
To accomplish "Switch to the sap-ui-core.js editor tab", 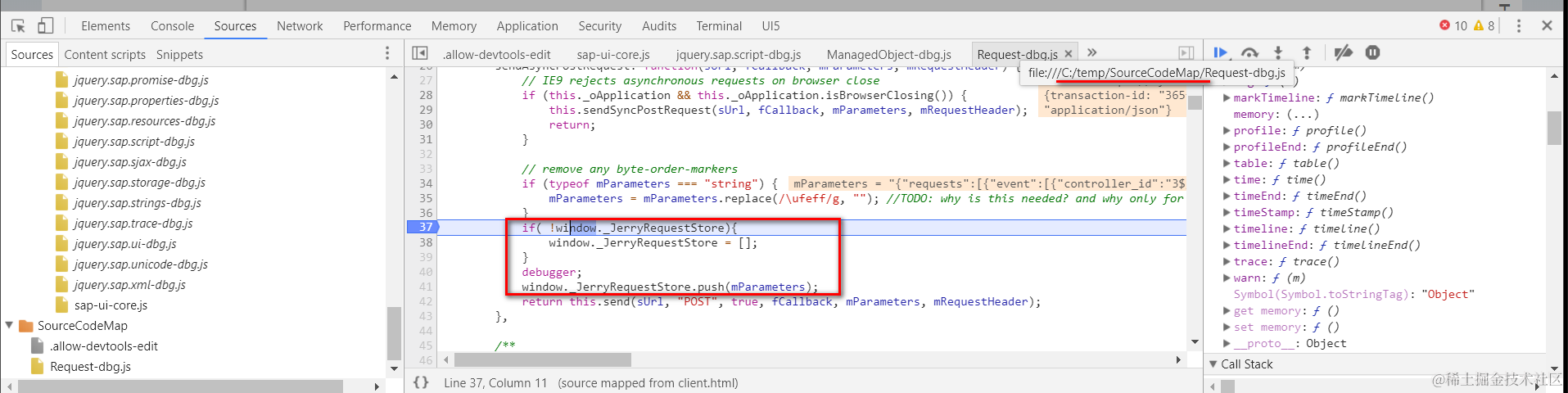I will [x=613, y=55].
